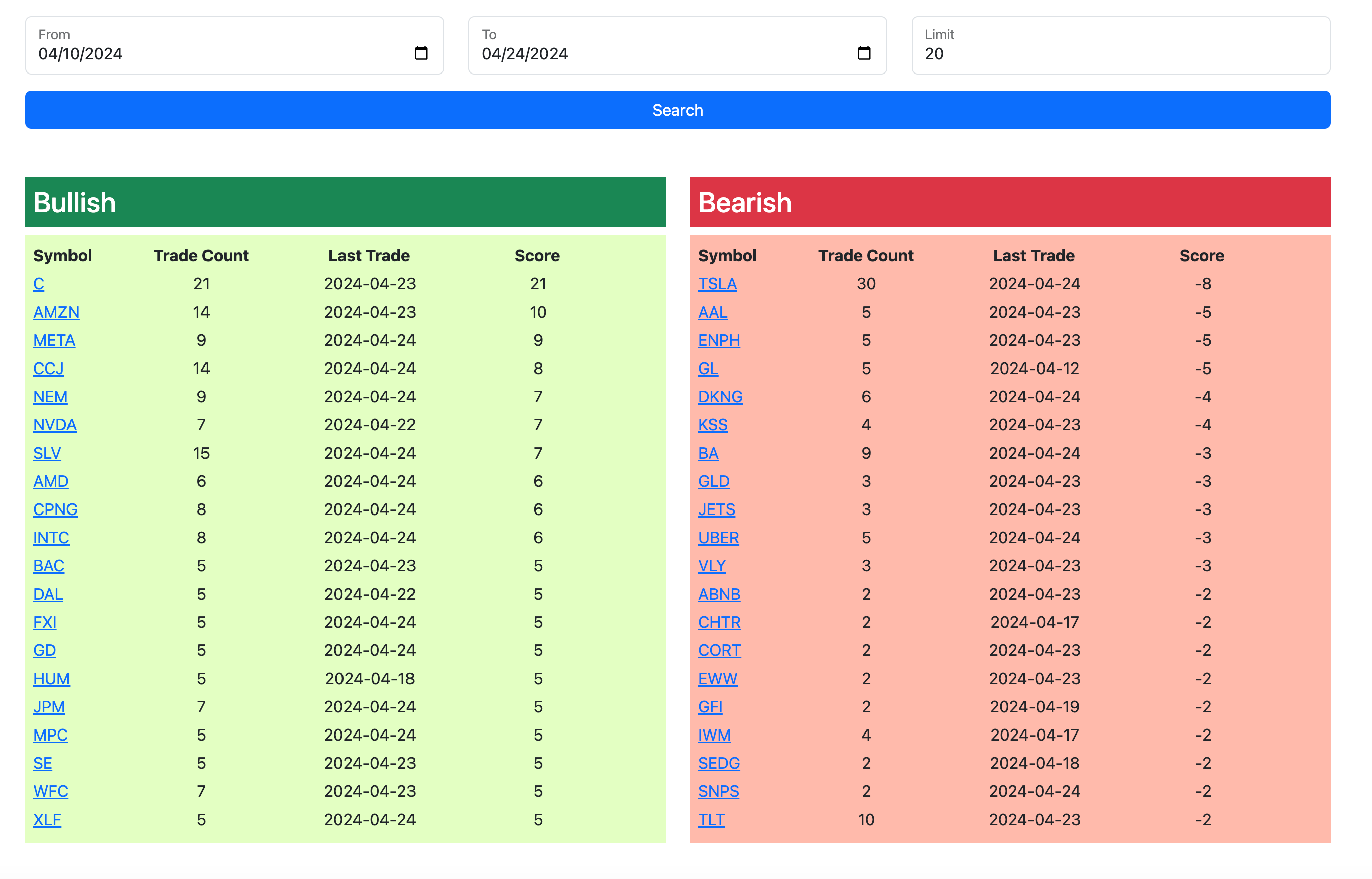Open the CPNG symbol link
This screenshot has height=879, width=1372.
coord(55,509)
